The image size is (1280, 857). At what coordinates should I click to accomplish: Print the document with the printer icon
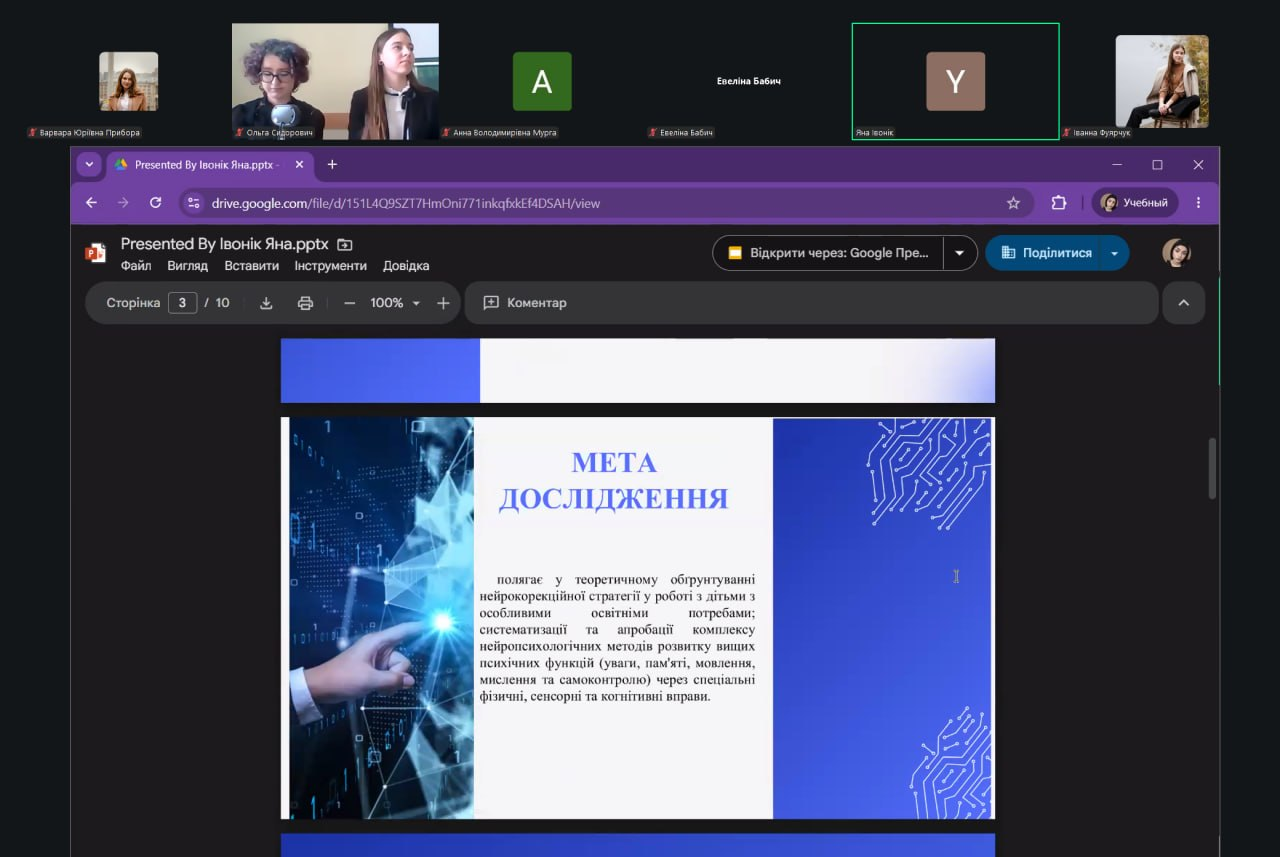pyautogui.click(x=306, y=303)
